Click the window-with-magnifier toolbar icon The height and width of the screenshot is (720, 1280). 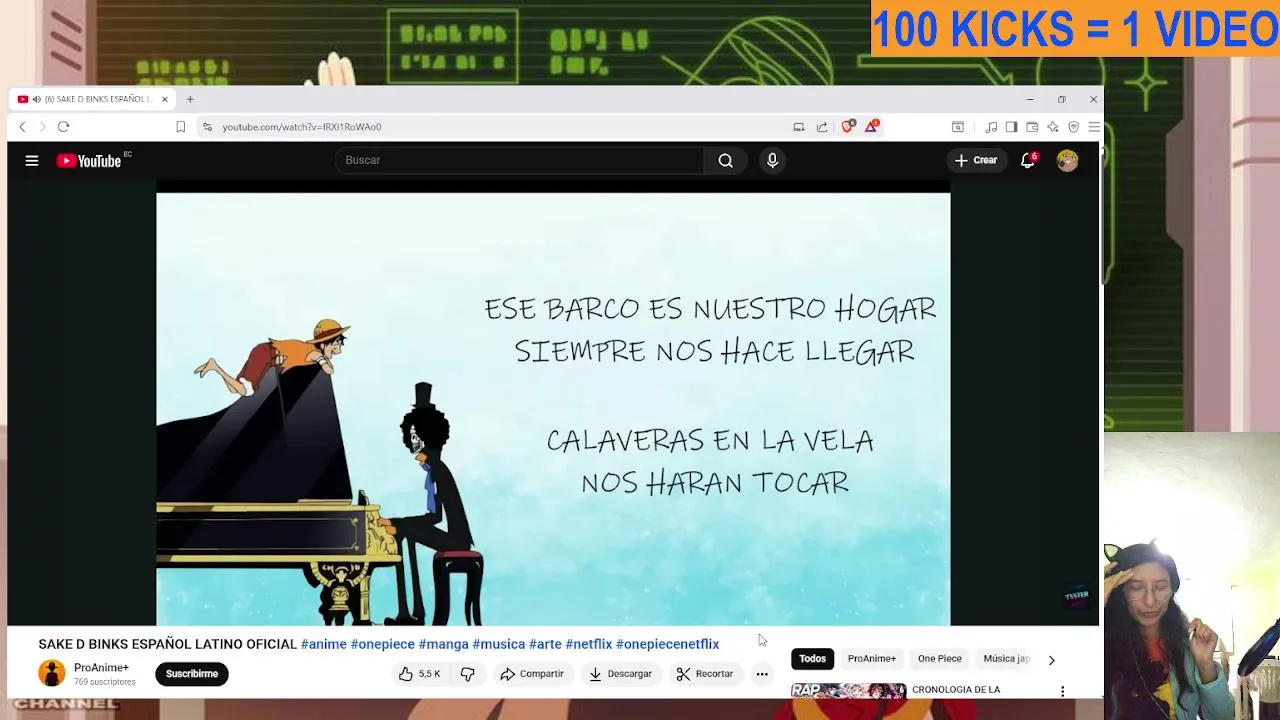point(957,127)
